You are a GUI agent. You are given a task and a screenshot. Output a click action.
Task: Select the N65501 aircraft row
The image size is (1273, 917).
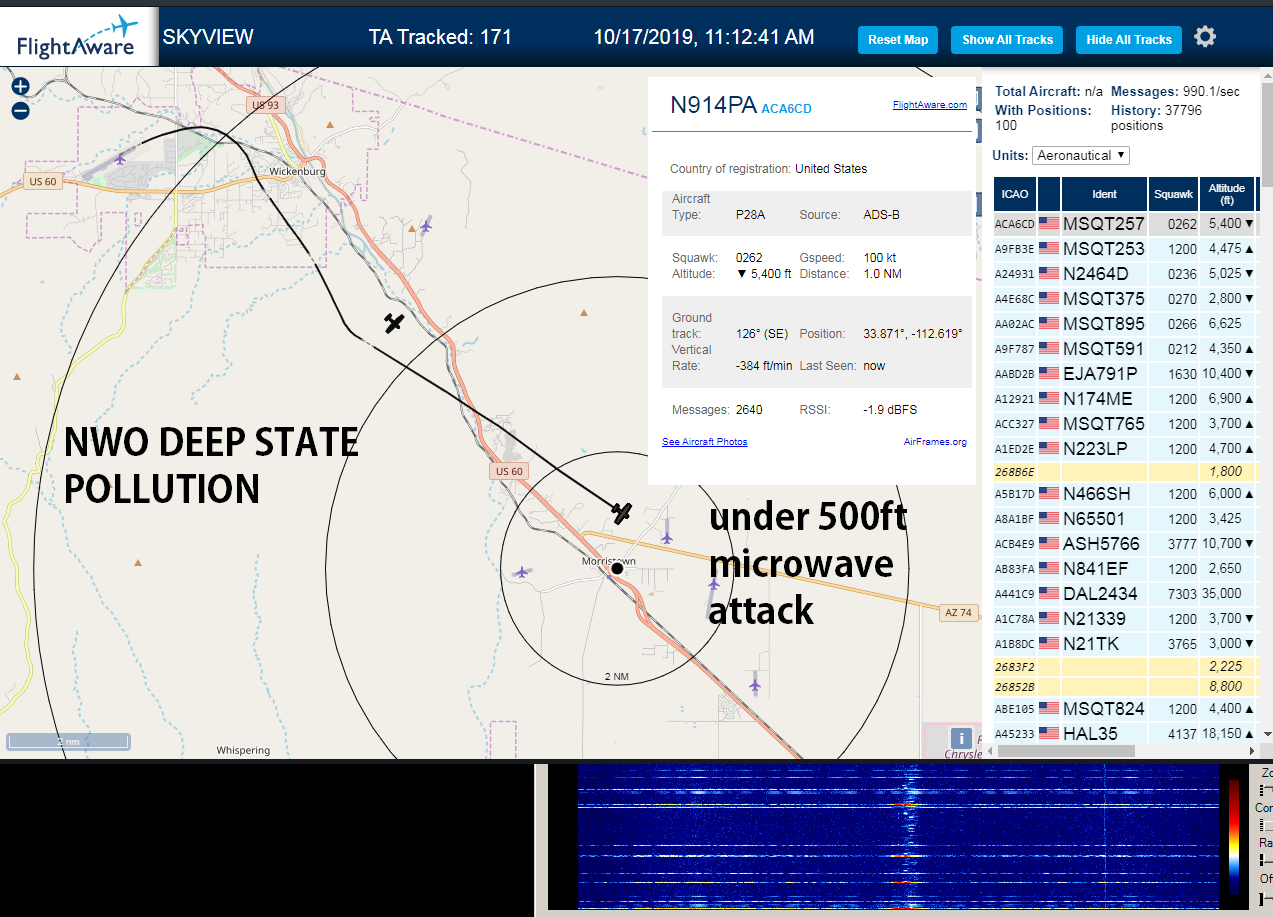click(x=1125, y=519)
